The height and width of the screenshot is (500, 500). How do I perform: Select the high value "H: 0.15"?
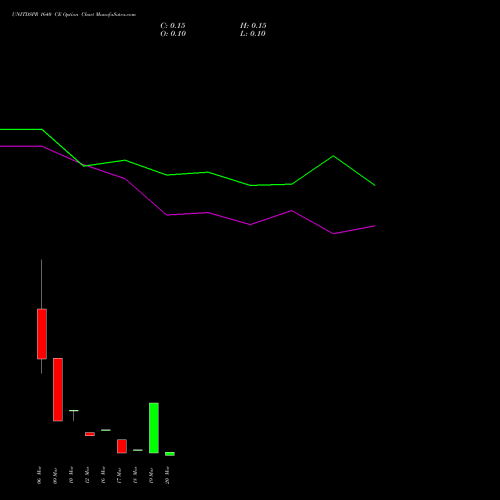(x=253, y=26)
